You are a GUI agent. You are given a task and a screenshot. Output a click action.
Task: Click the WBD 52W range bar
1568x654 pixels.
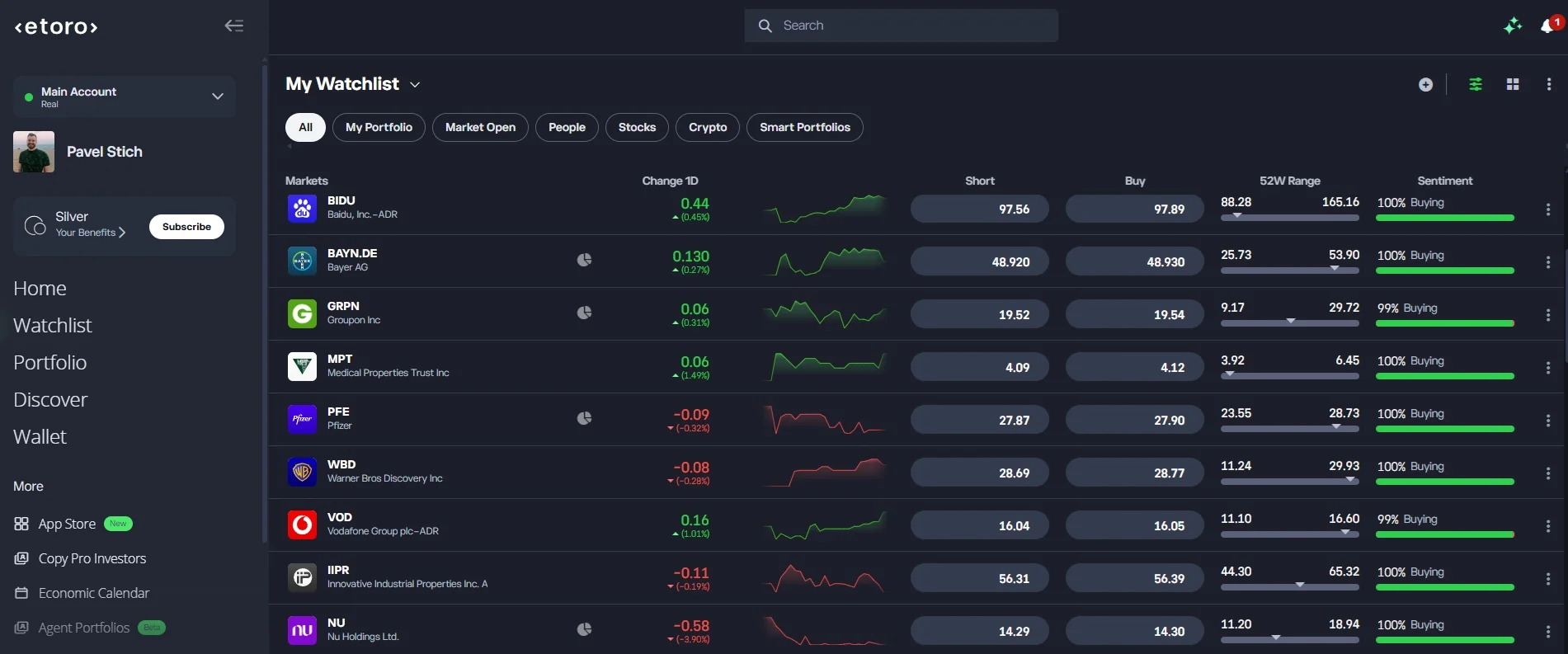click(1290, 482)
